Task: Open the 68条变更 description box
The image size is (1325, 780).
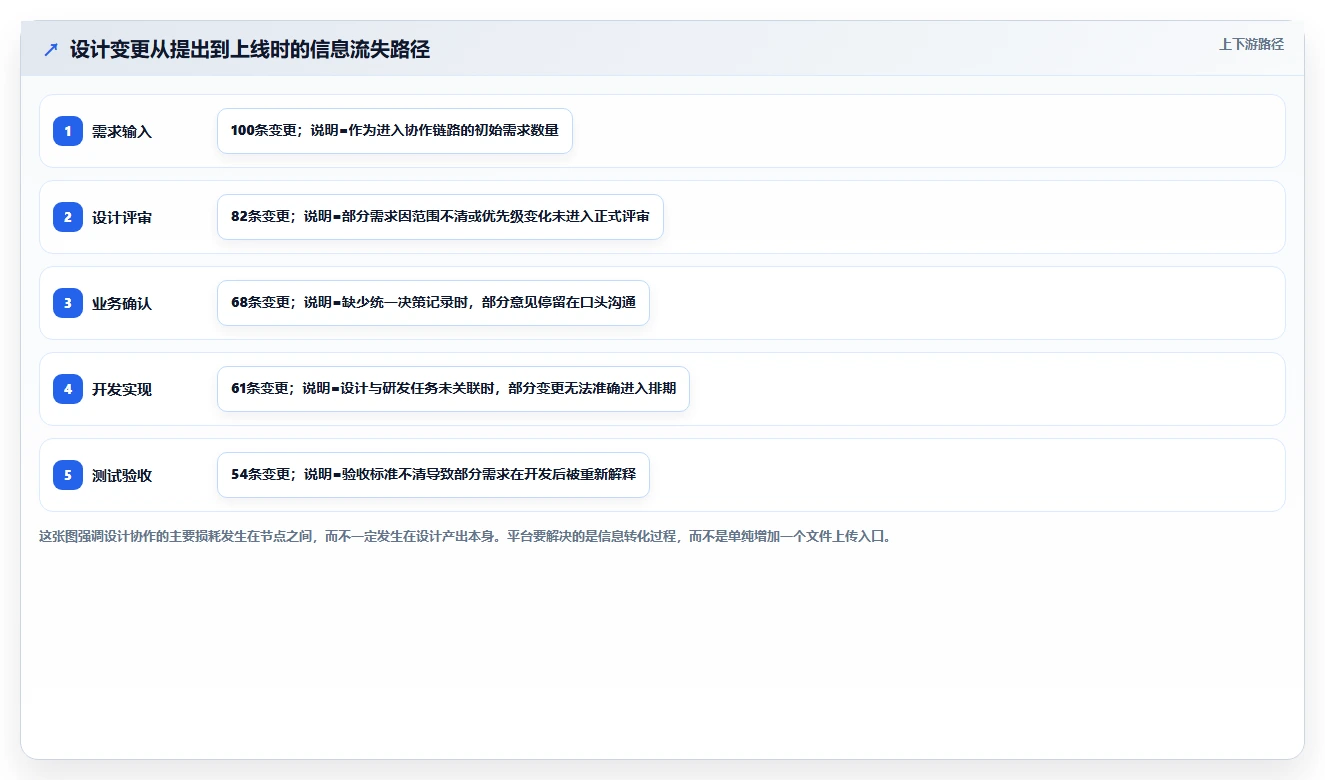Action: click(433, 303)
